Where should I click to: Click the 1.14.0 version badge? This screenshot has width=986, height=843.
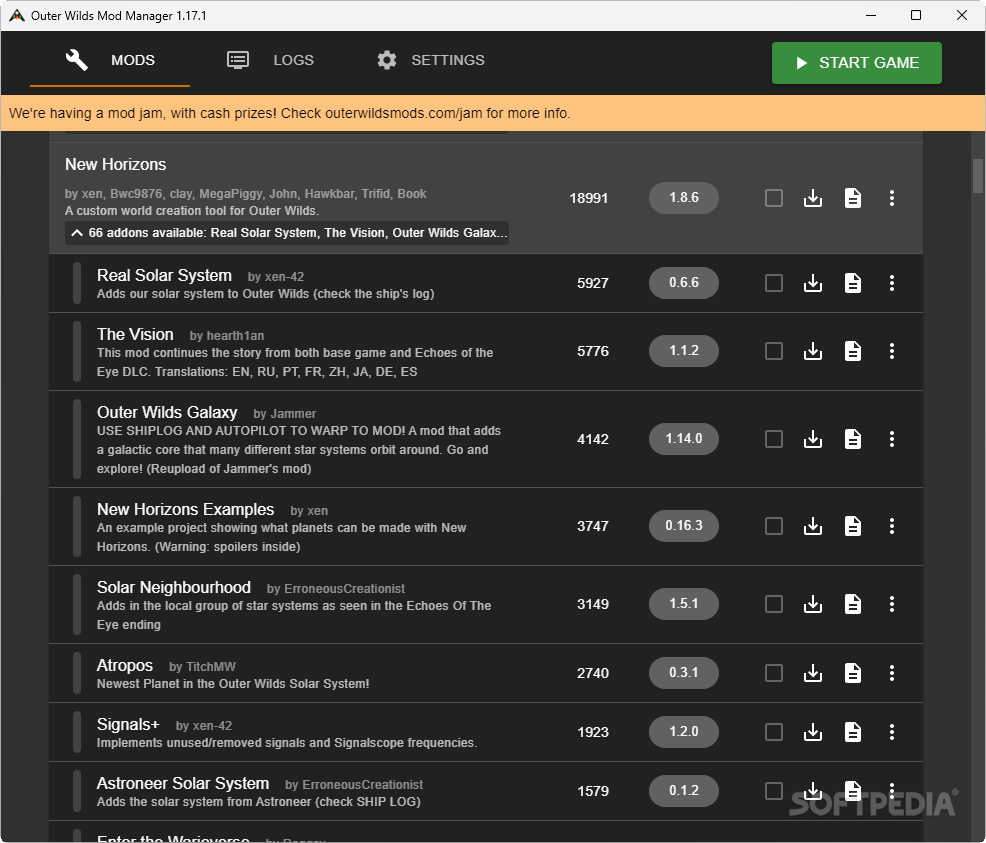click(x=684, y=438)
